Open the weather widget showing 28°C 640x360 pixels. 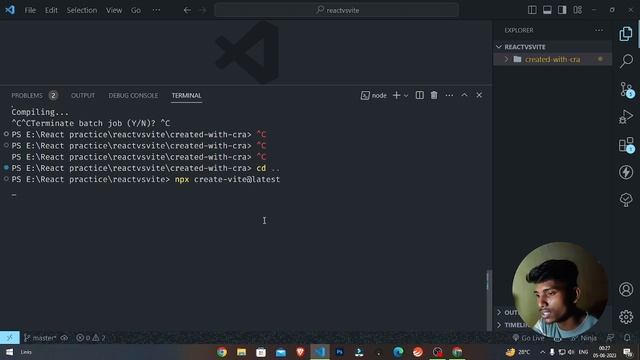(518, 352)
